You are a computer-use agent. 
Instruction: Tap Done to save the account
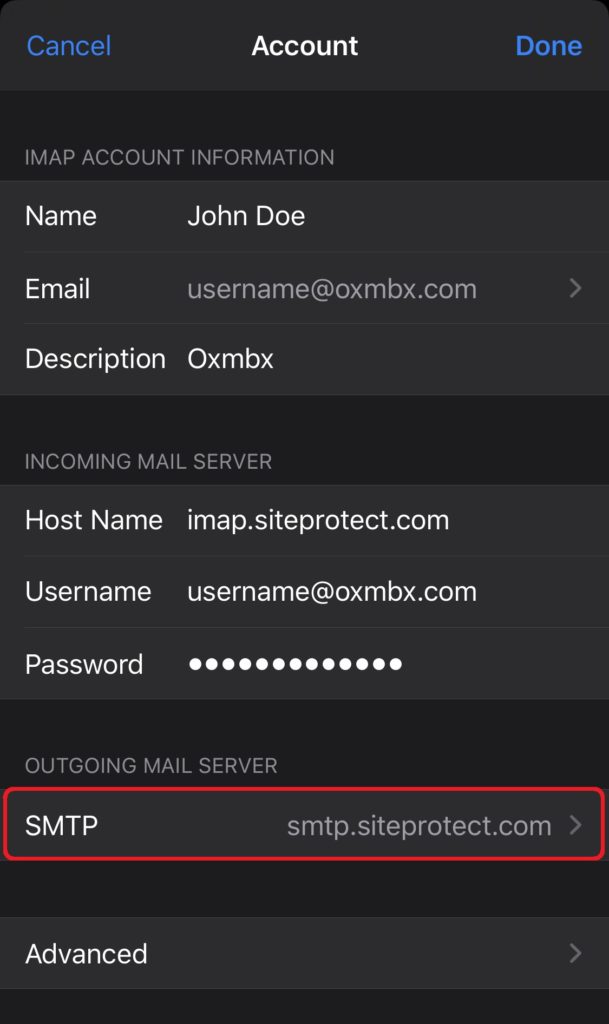click(548, 46)
